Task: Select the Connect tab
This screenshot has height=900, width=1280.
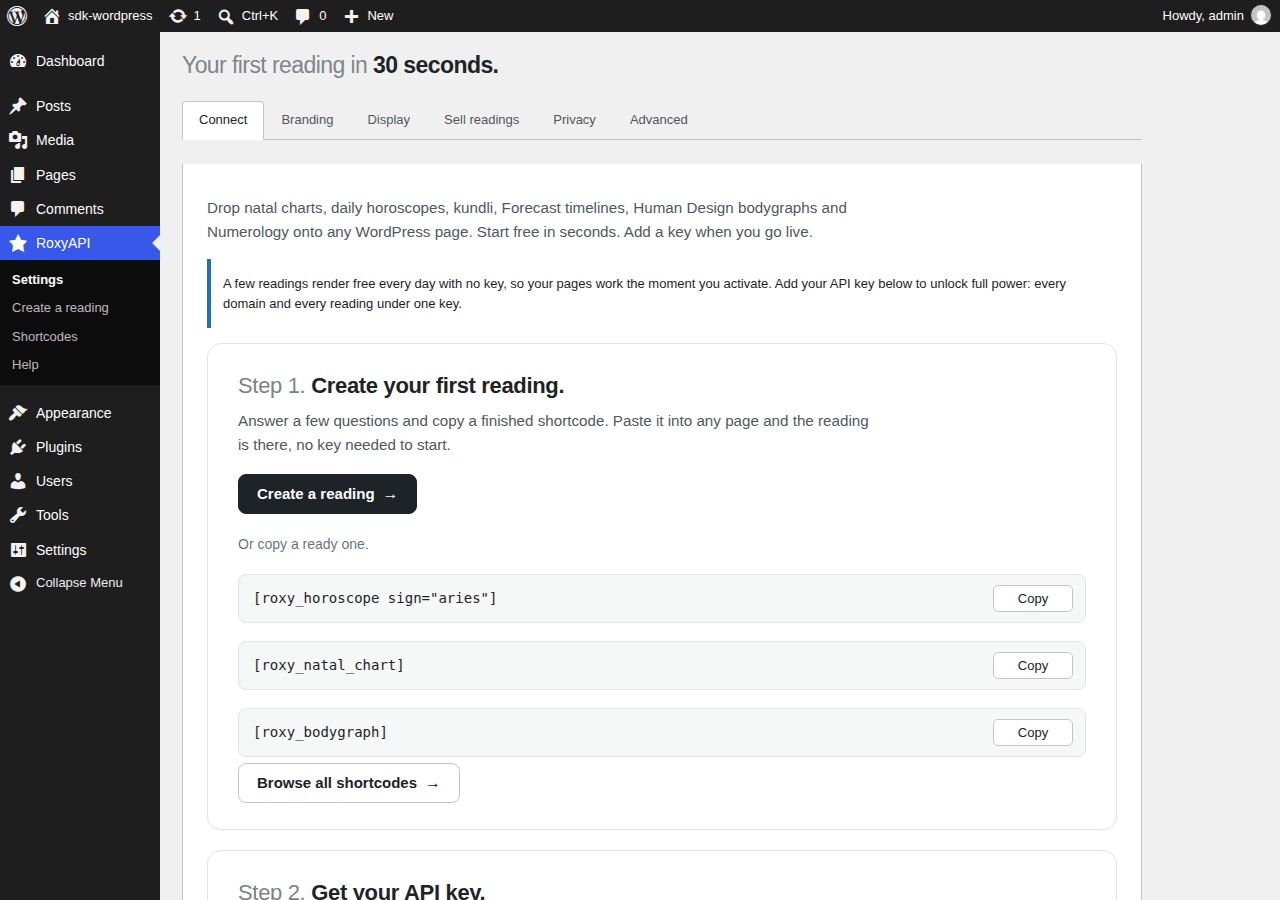Action: (223, 120)
